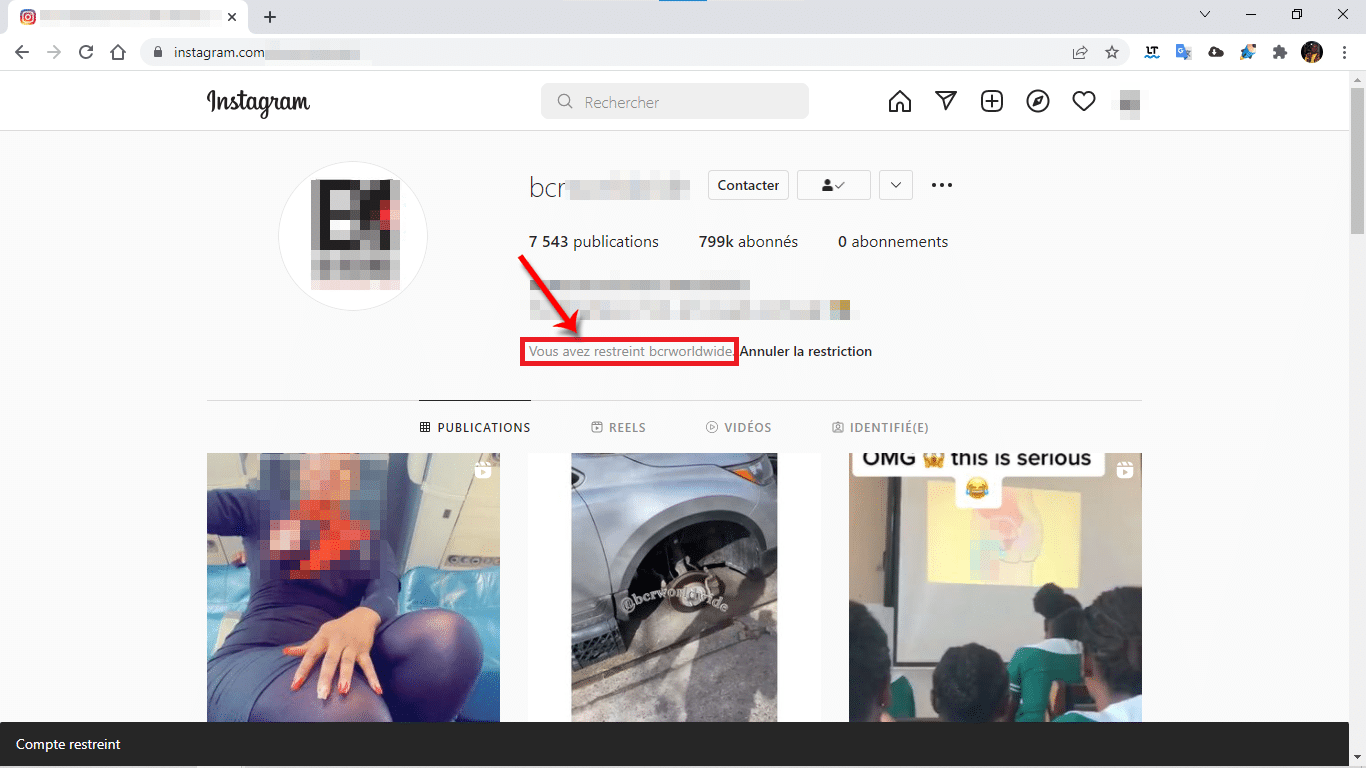Switch to the PUBLICATIONS tab
The width and height of the screenshot is (1366, 768).
point(475,427)
